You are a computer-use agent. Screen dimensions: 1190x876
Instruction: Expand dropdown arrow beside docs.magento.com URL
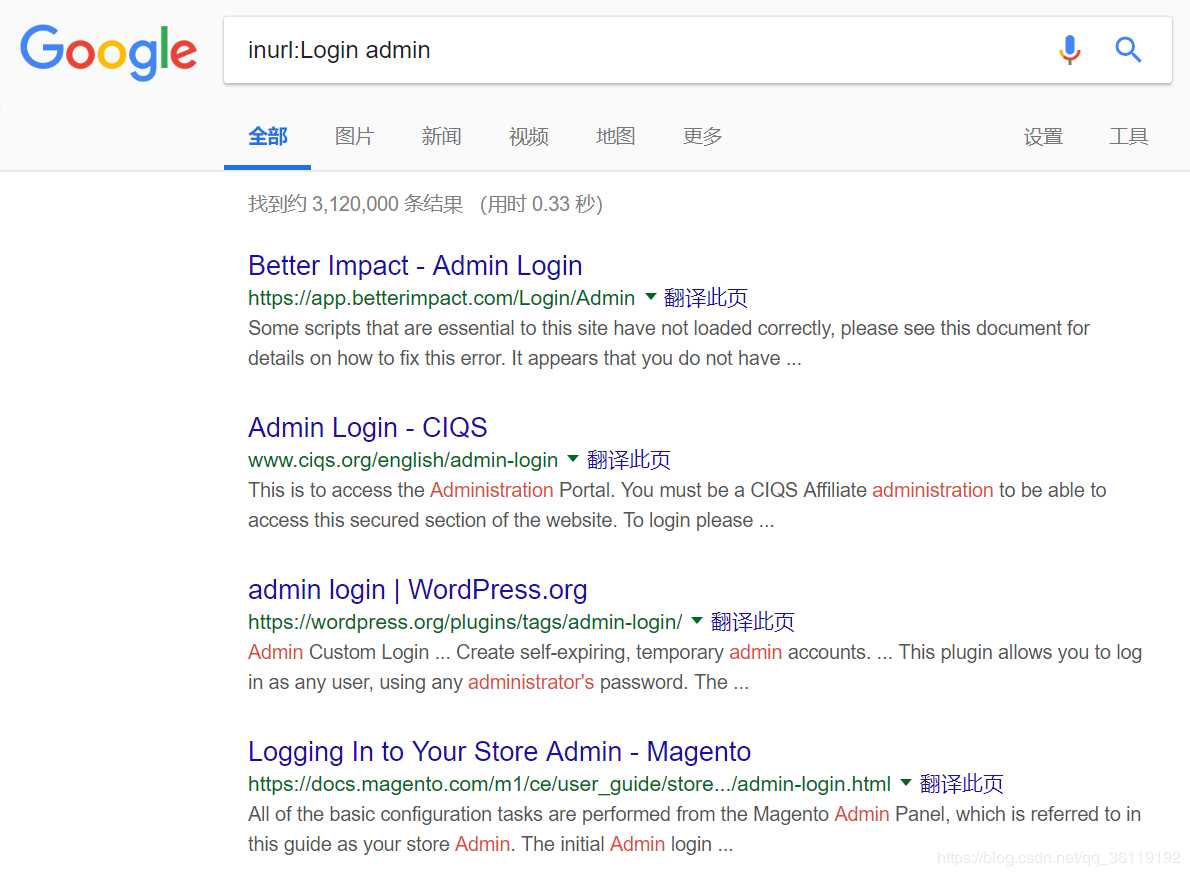click(x=905, y=782)
